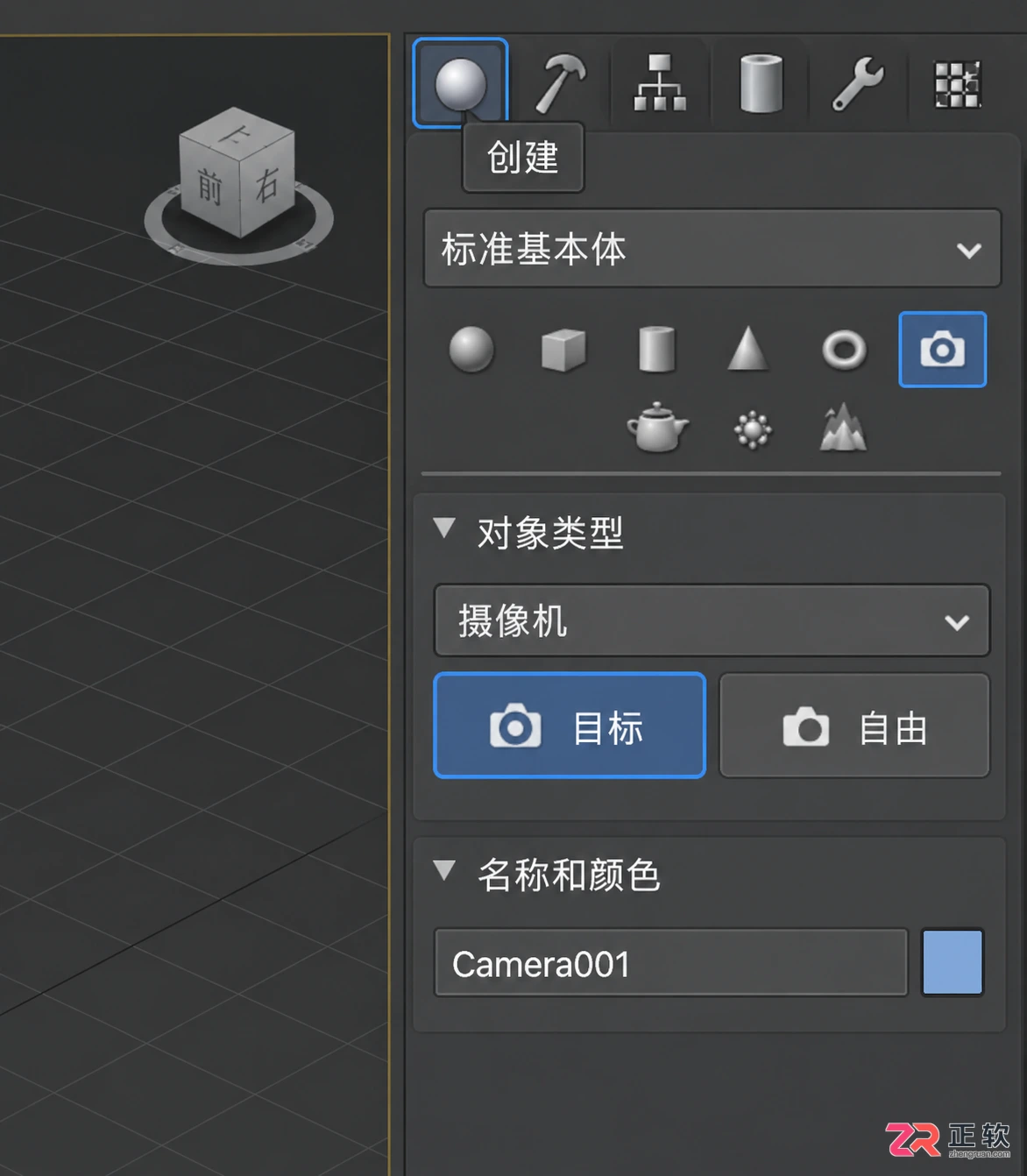Open the Hierarchy panel tab
The height and width of the screenshot is (1176, 1027).
pos(659,83)
